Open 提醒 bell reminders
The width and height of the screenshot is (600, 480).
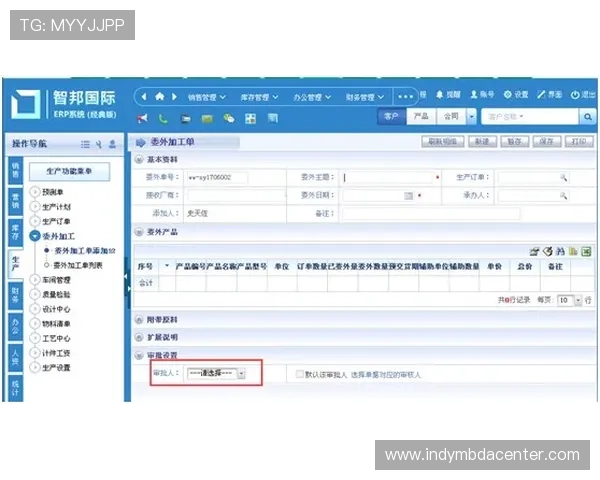tap(448, 95)
